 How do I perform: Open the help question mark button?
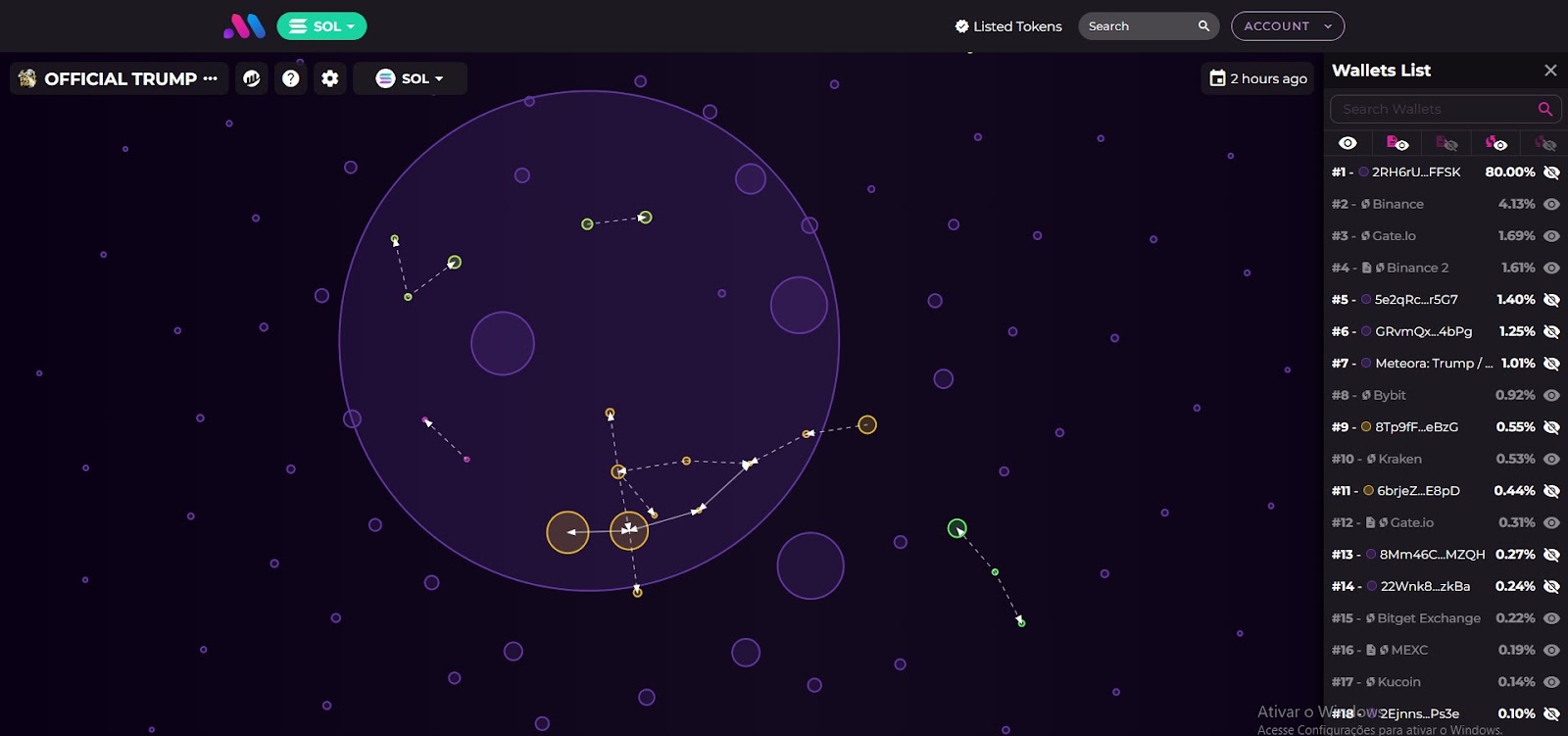pyautogui.click(x=291, y=78)
